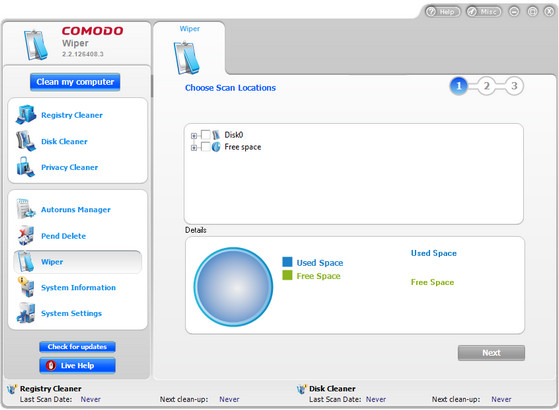This screenshot has width=559, height=410.
Task: Click the right-side 'Free Space' label
Action: point(432,282)
